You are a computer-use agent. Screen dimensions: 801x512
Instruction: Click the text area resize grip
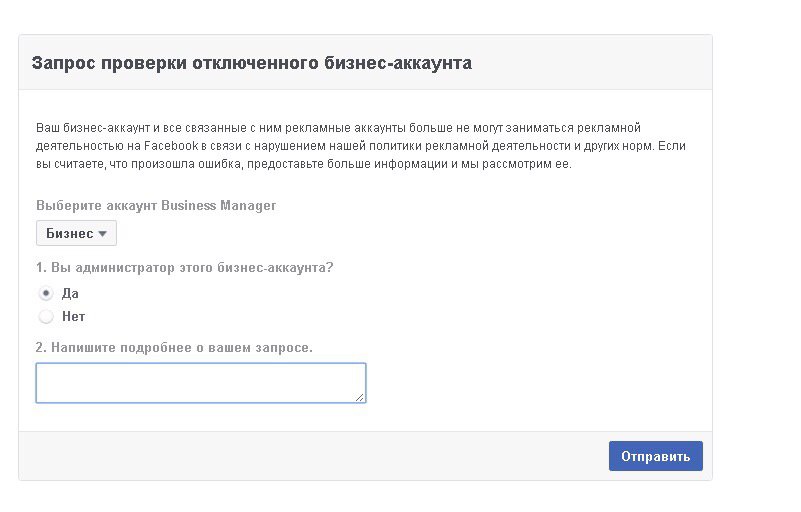click(x=360, y=398)
